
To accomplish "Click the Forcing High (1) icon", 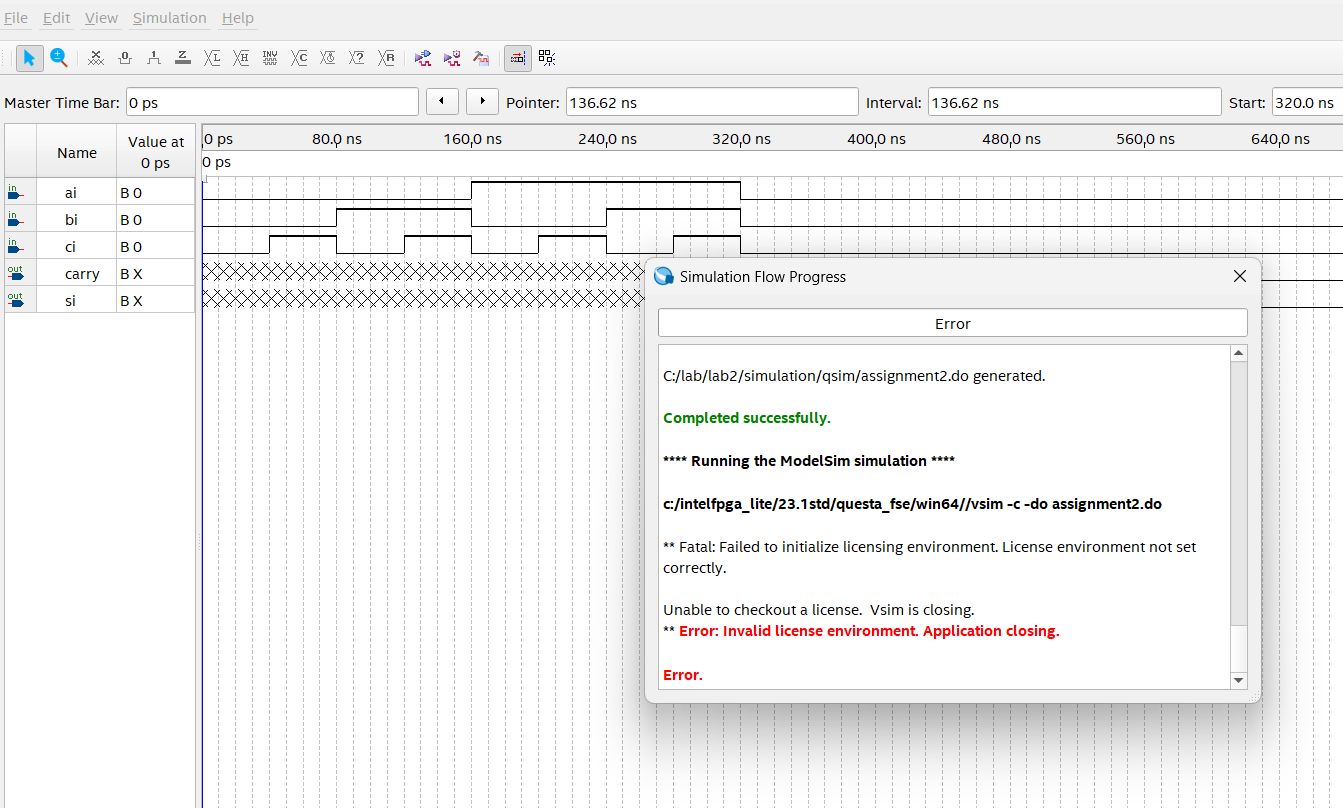I will [x=154, y=58].
